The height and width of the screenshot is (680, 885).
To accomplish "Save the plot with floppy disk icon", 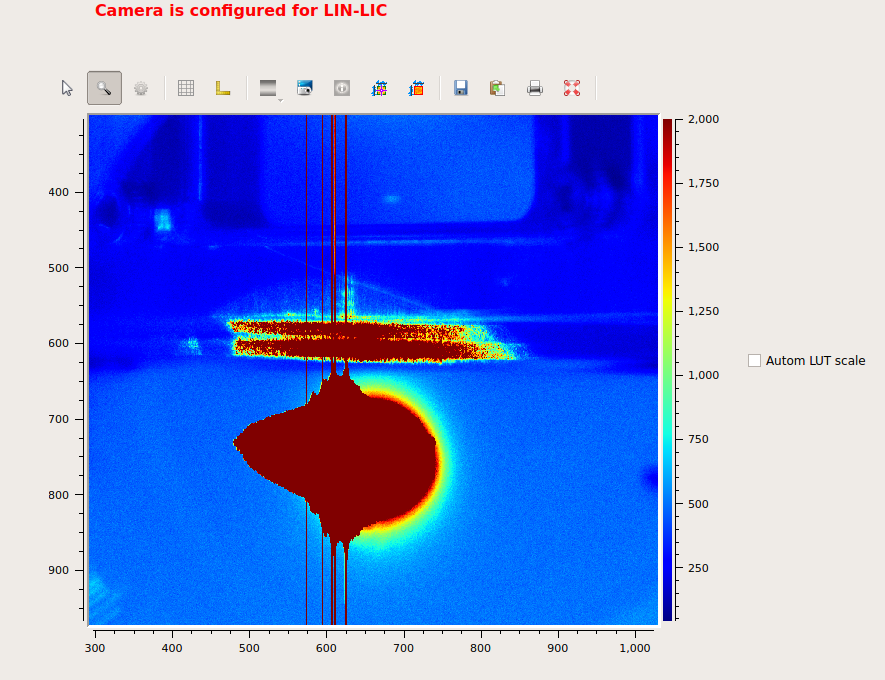I will (461, 88).
